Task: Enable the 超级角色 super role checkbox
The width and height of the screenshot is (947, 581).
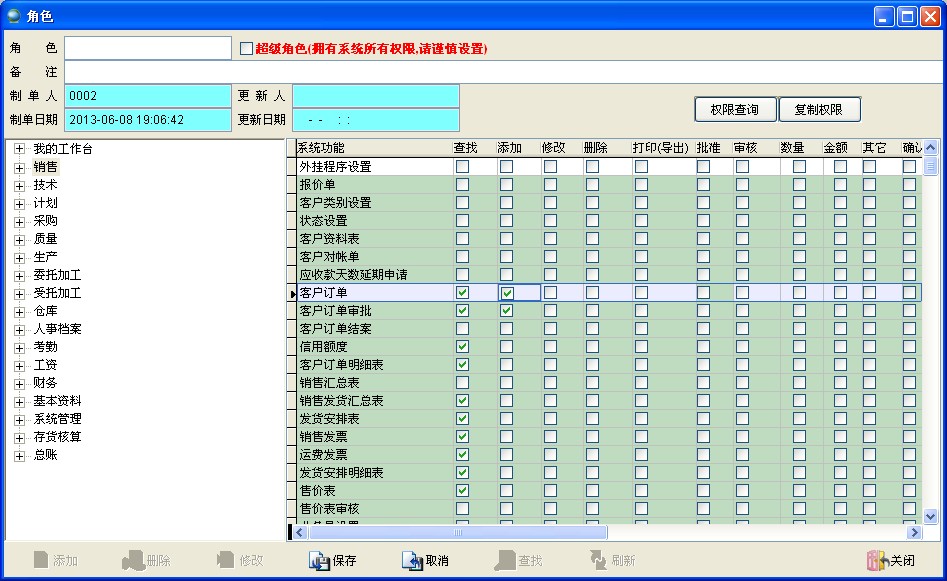Action: (x=247, y=48)
